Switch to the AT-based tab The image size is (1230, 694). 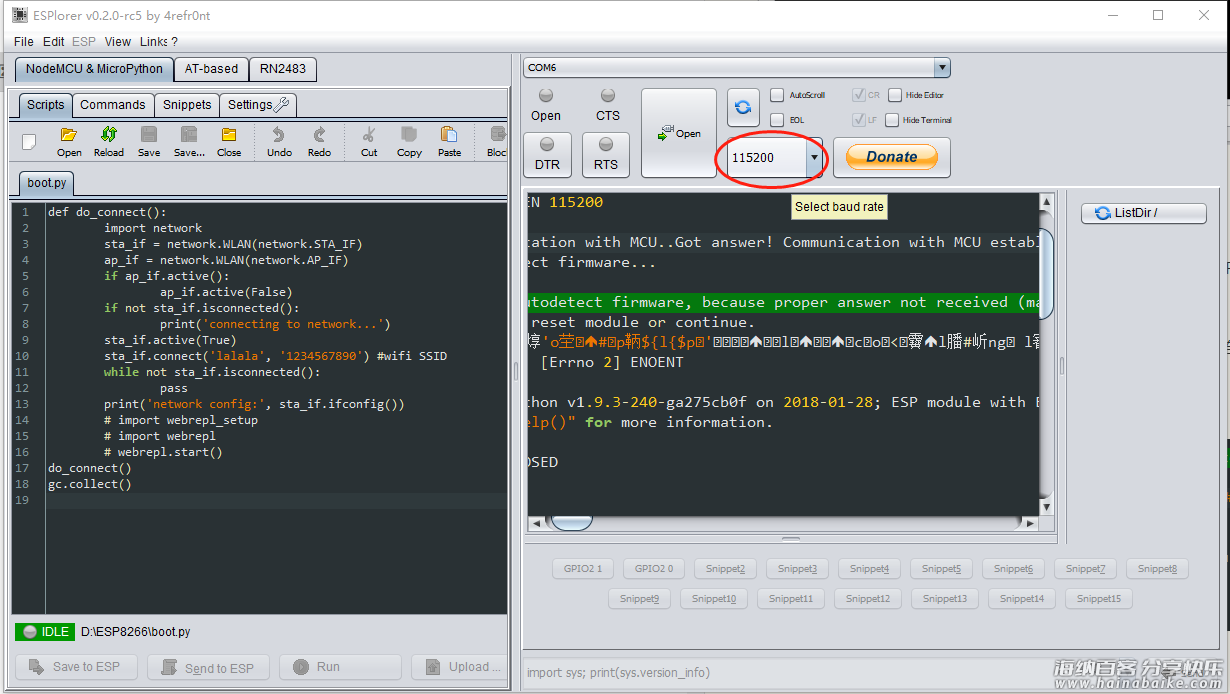(x=211, y=69)
